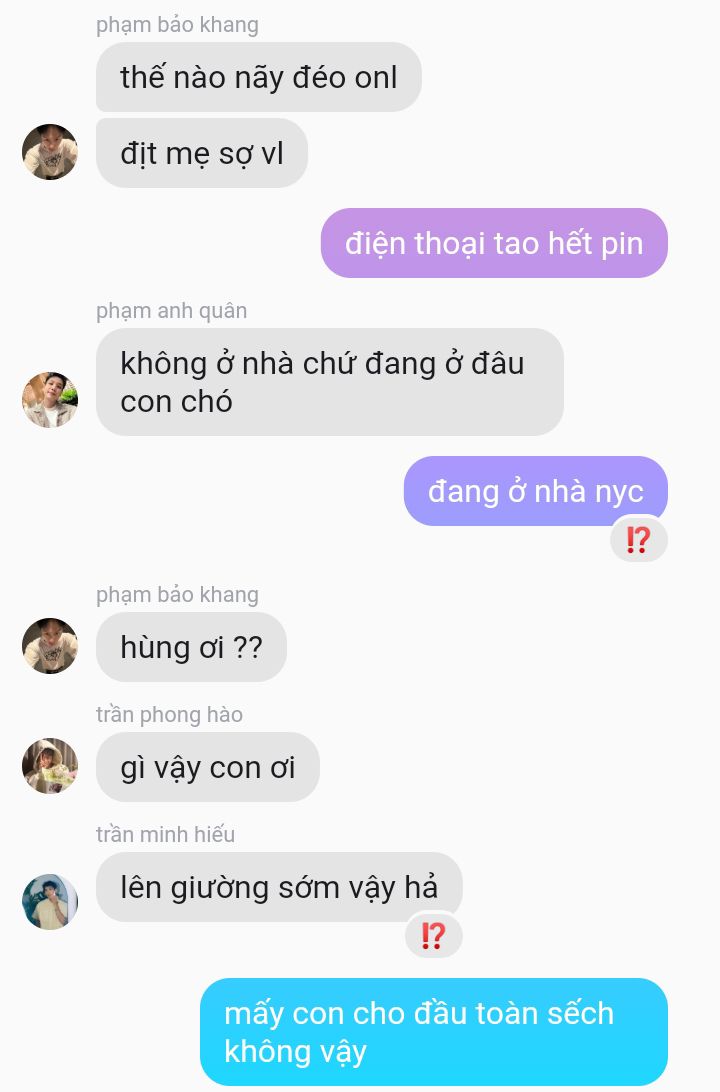
Task: Tap top sender name 'phạm bảo khang'
Action: click(177, 25)
